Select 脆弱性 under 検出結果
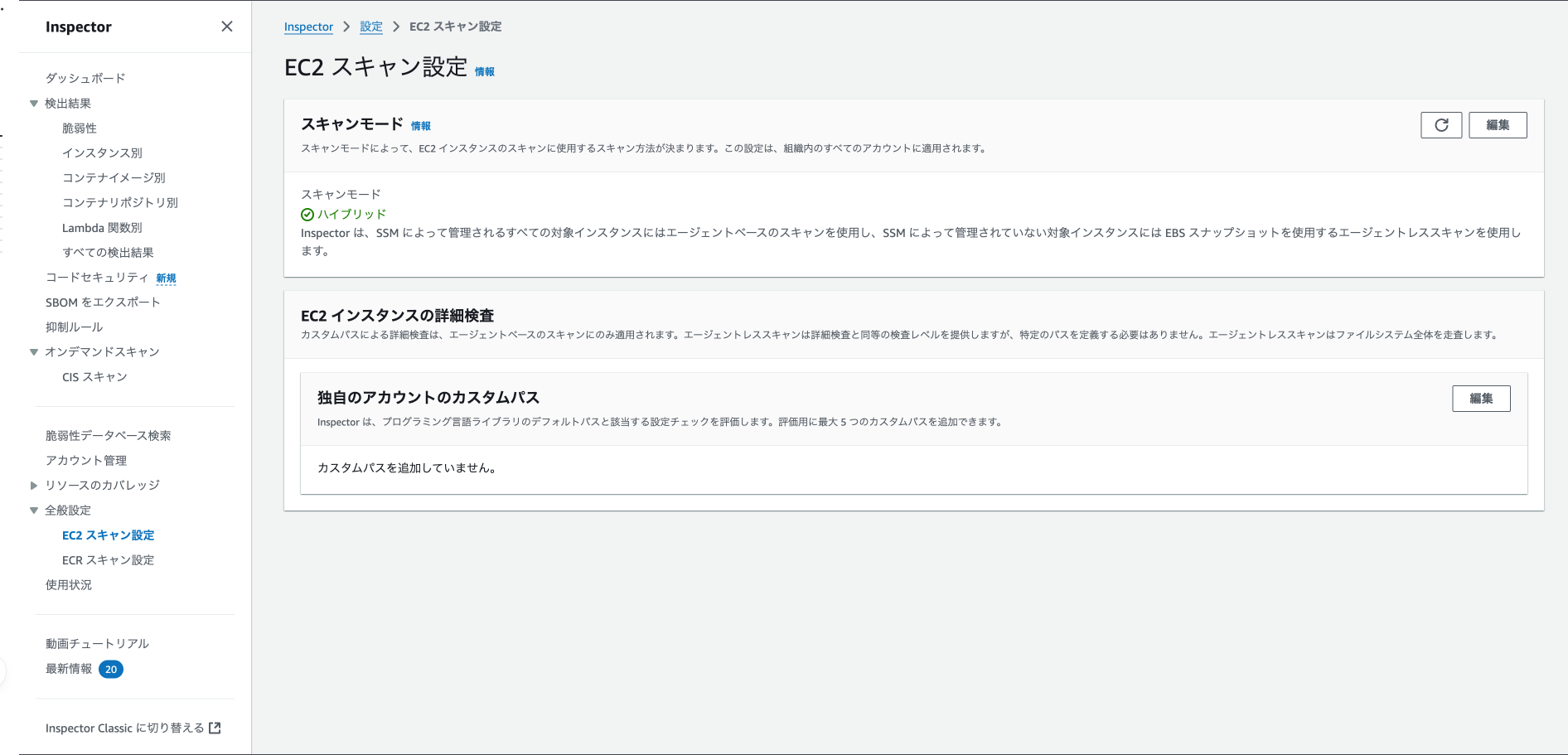The image size is (1568, 755). pos(80,128)
